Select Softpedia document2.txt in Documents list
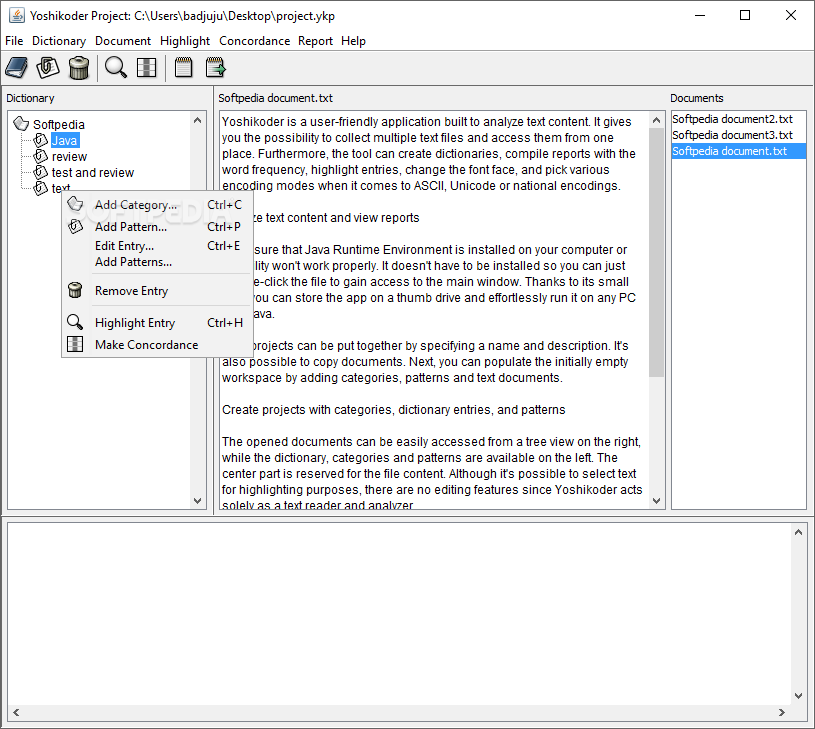 (738, 119)
